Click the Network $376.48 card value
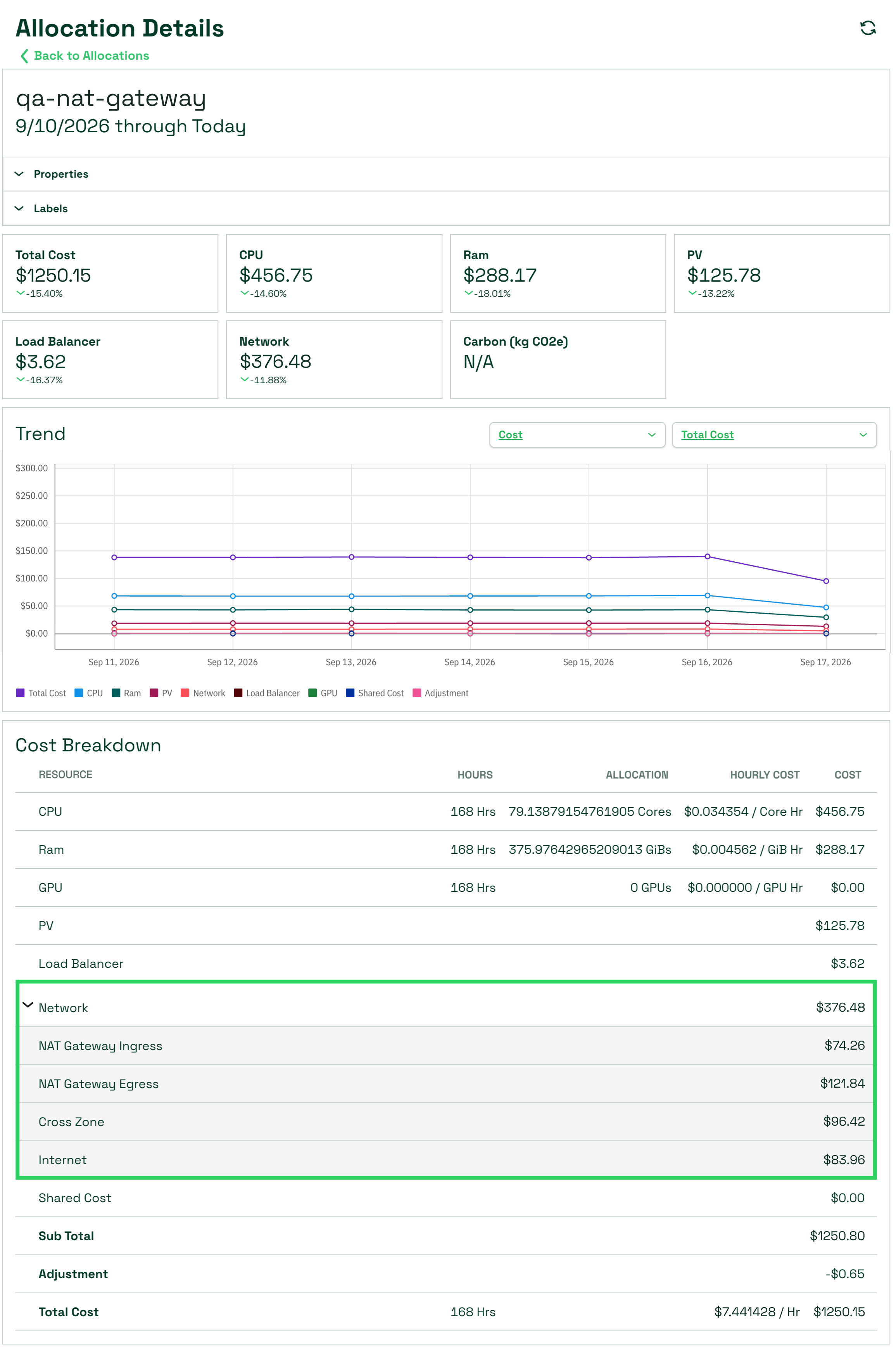Screen dimensions: 896x1353 coord(275,361)
